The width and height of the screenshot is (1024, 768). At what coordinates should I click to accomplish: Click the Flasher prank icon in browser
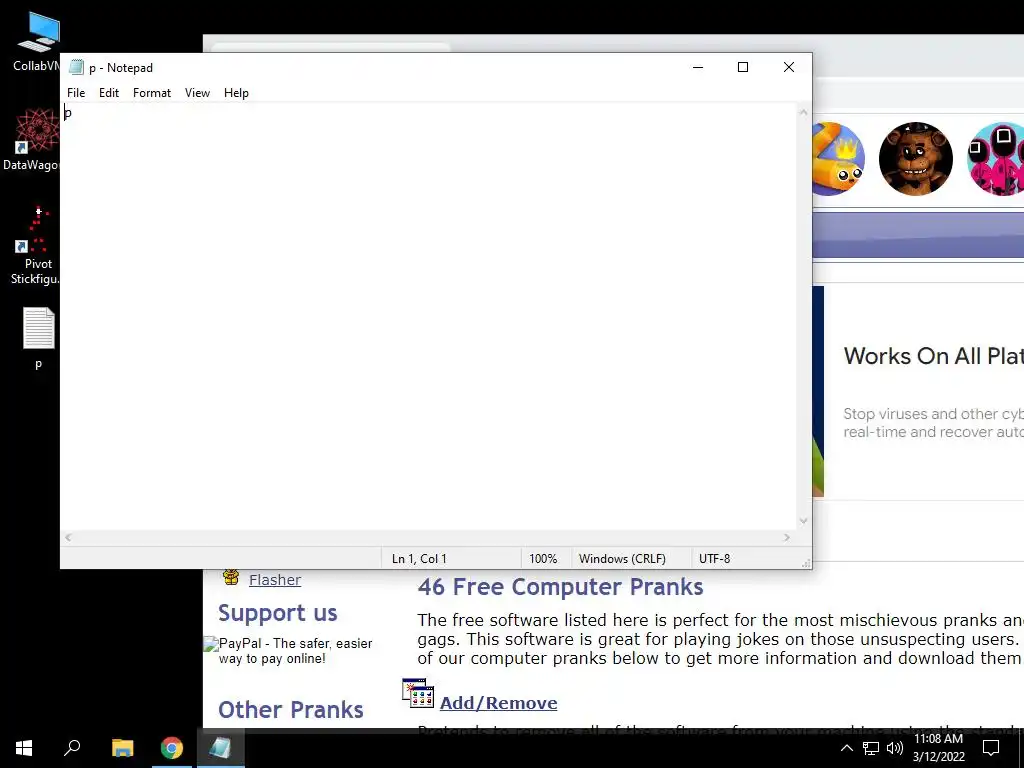(231, 576)
